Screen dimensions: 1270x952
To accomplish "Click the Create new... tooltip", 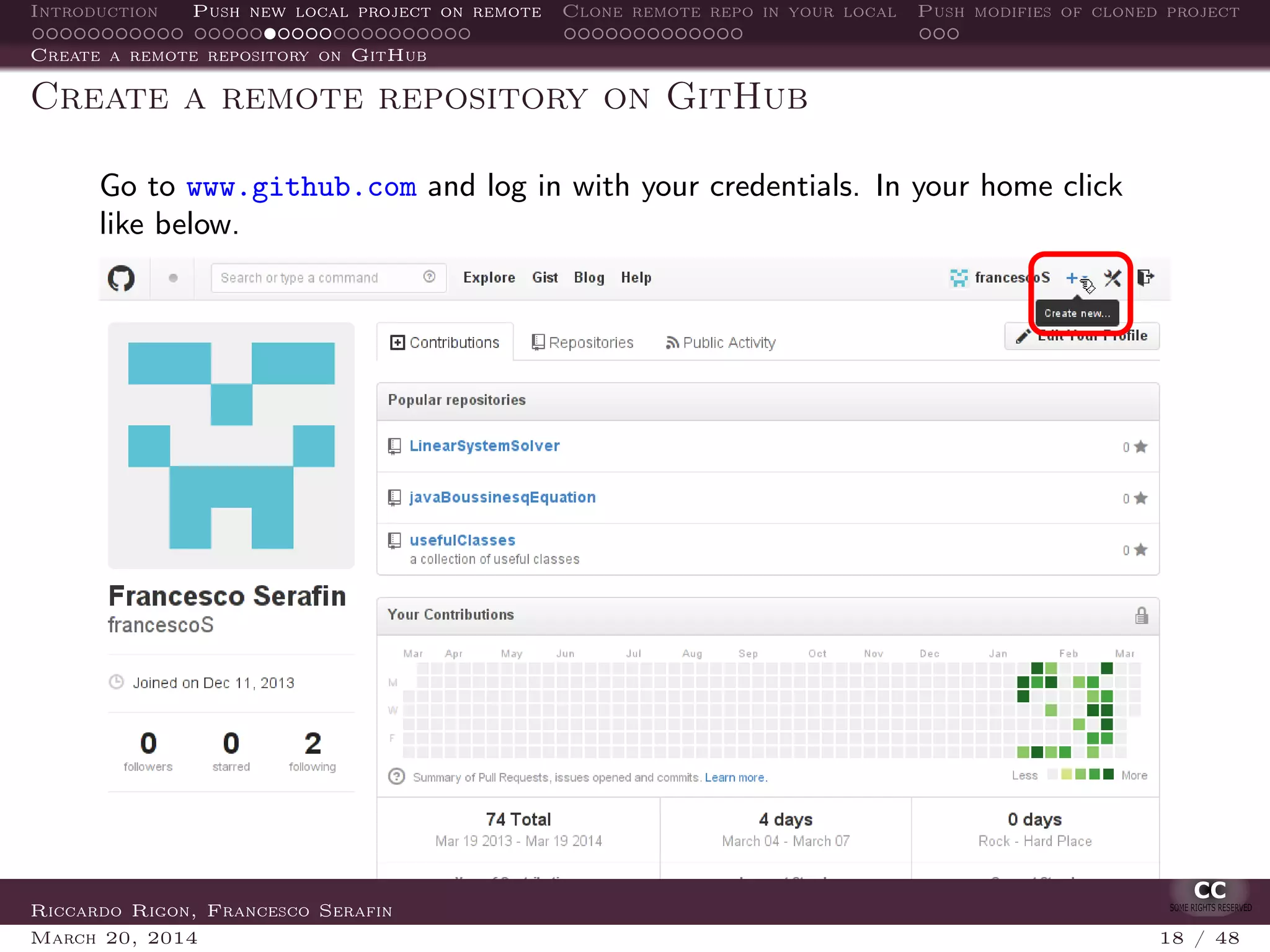I will 1077,313.
